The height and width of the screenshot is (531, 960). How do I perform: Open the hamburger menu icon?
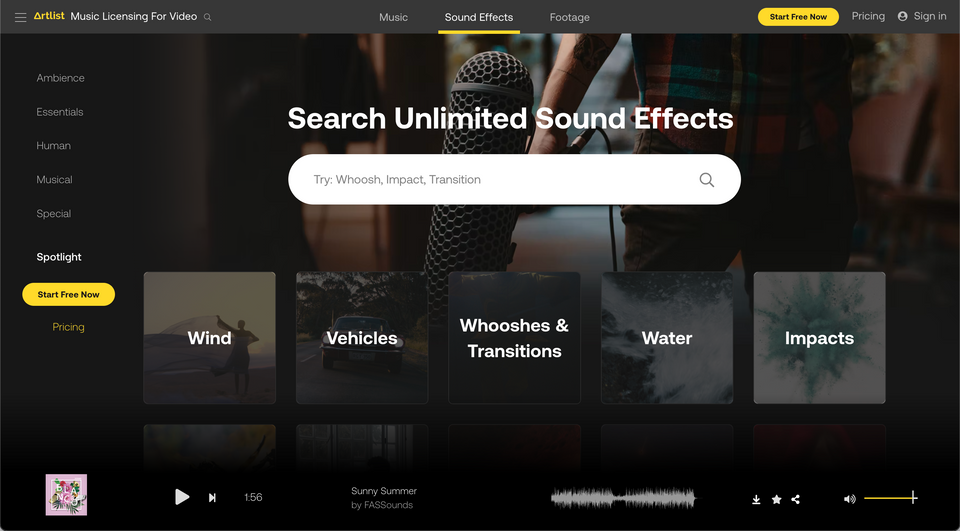click(20, 17)
